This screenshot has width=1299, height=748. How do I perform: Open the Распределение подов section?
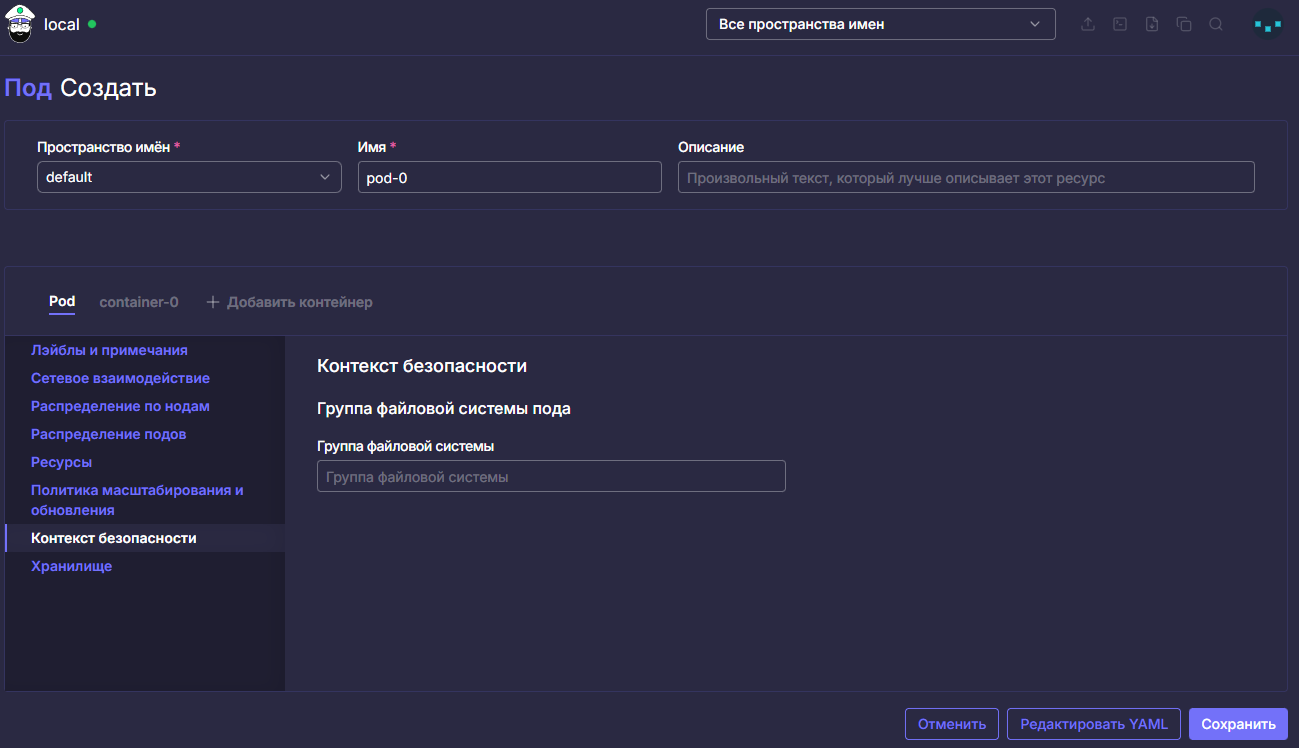(109, 434)
